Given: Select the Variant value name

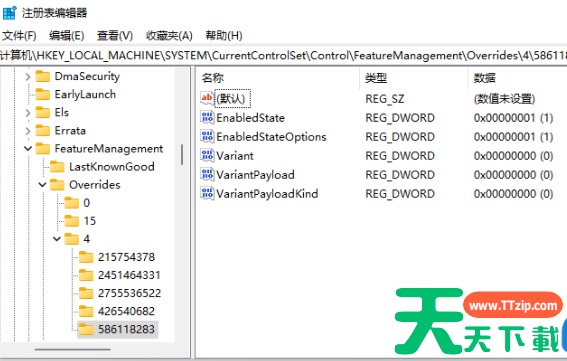Looking at the screenshot, I should tap(235, 156).
